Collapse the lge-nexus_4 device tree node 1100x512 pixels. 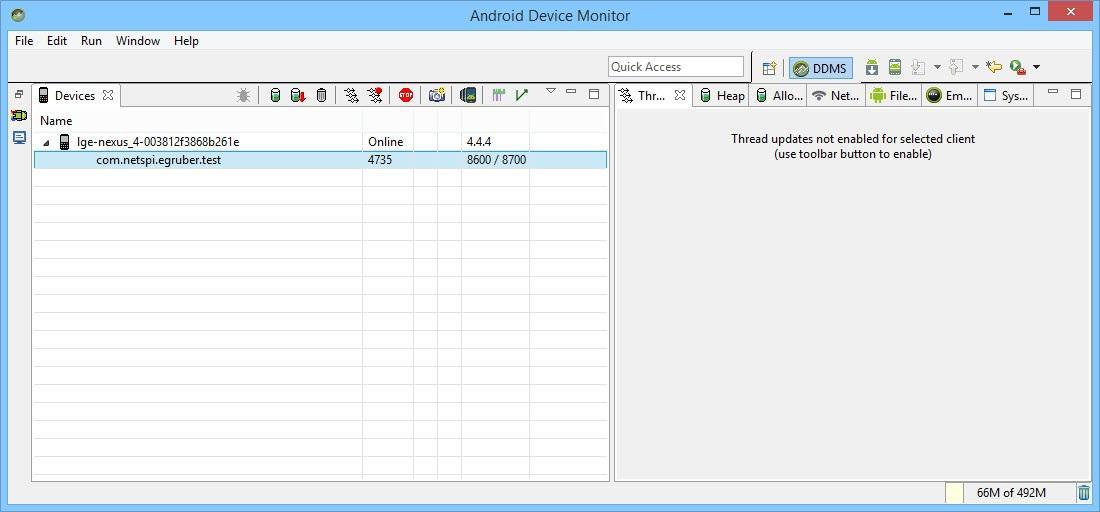(46, 142)
